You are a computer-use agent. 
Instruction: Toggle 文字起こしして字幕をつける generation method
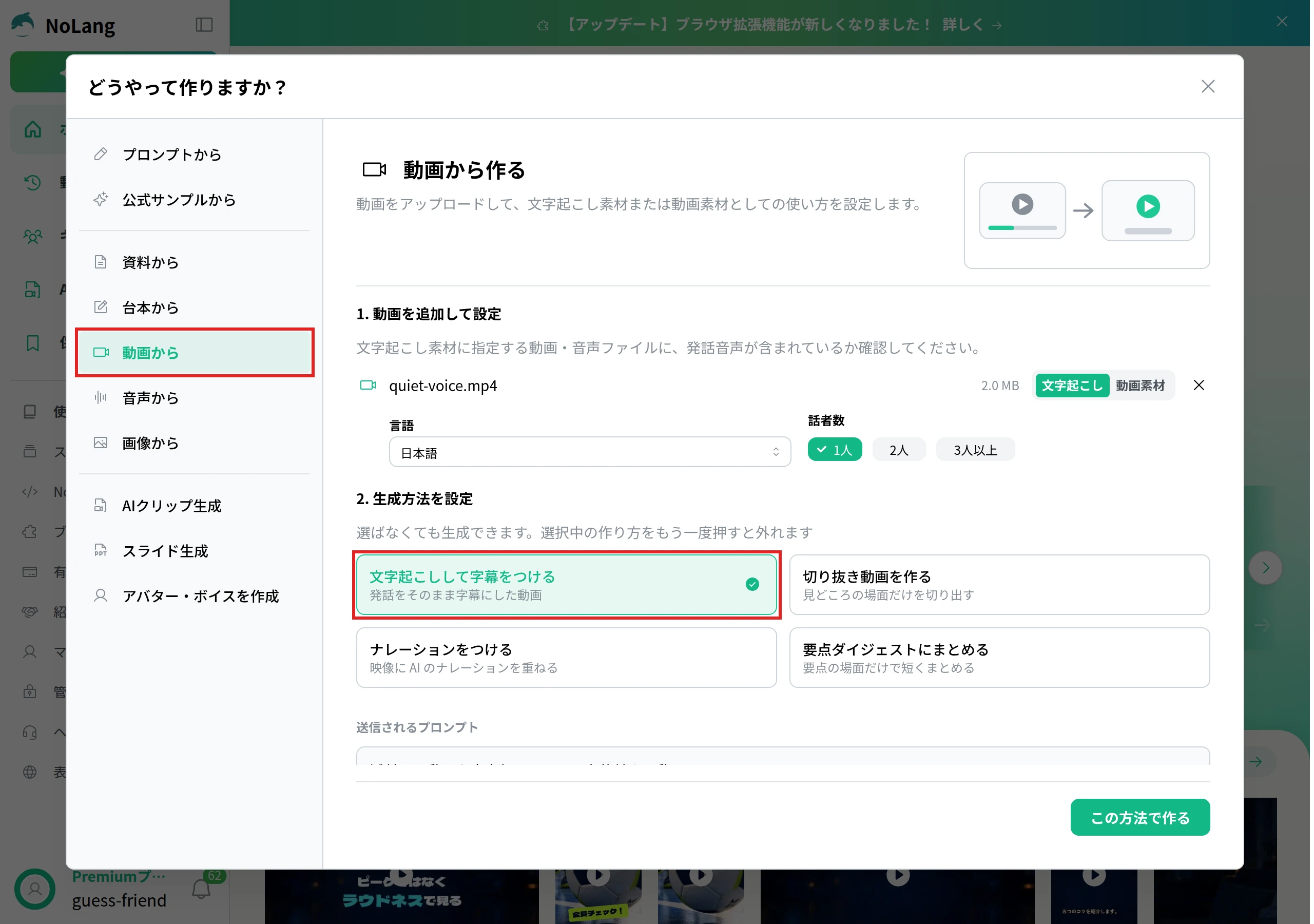[x=568, y=586]
